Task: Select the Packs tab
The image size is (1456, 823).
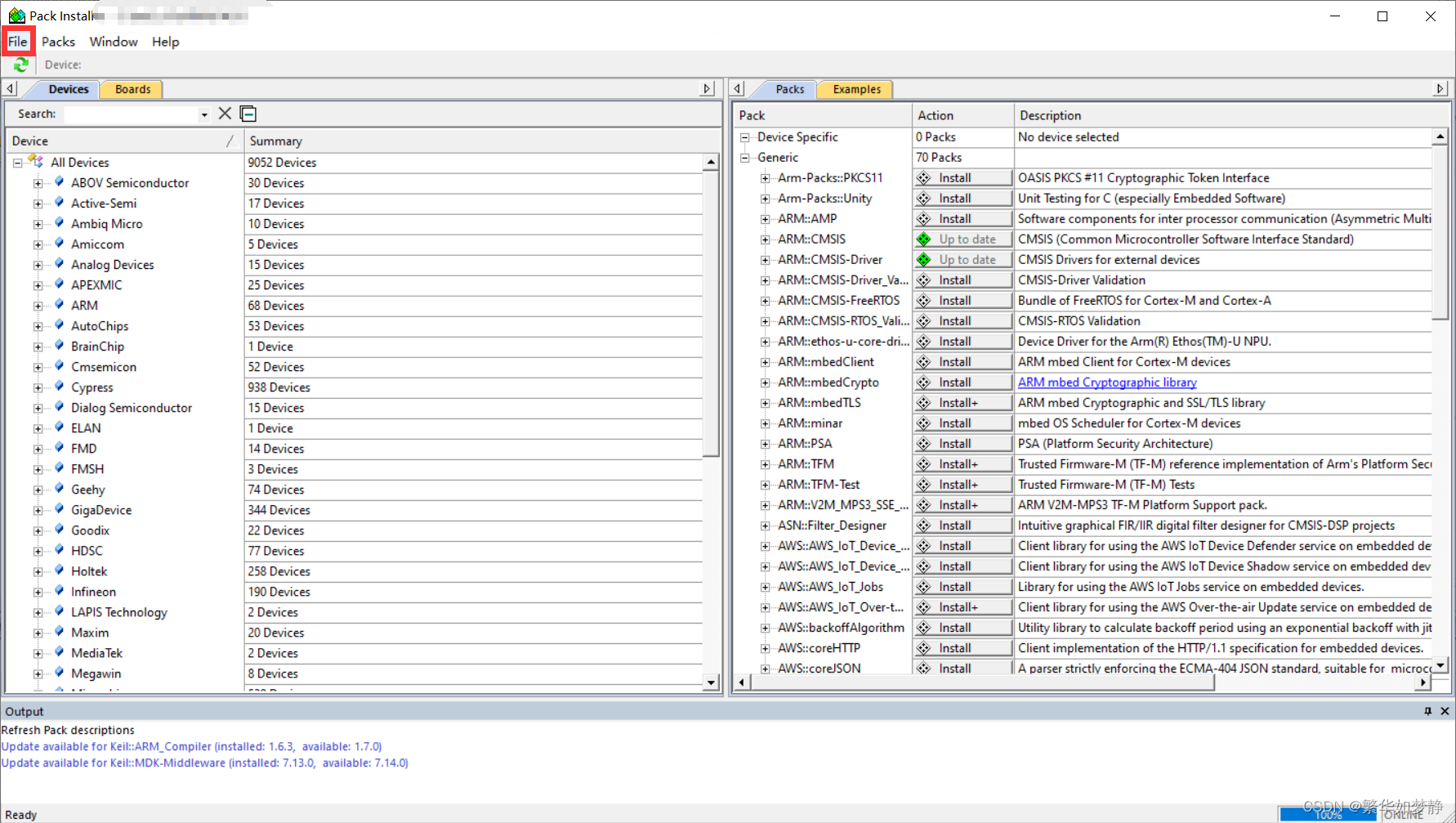Action: [x=789, y=89]
